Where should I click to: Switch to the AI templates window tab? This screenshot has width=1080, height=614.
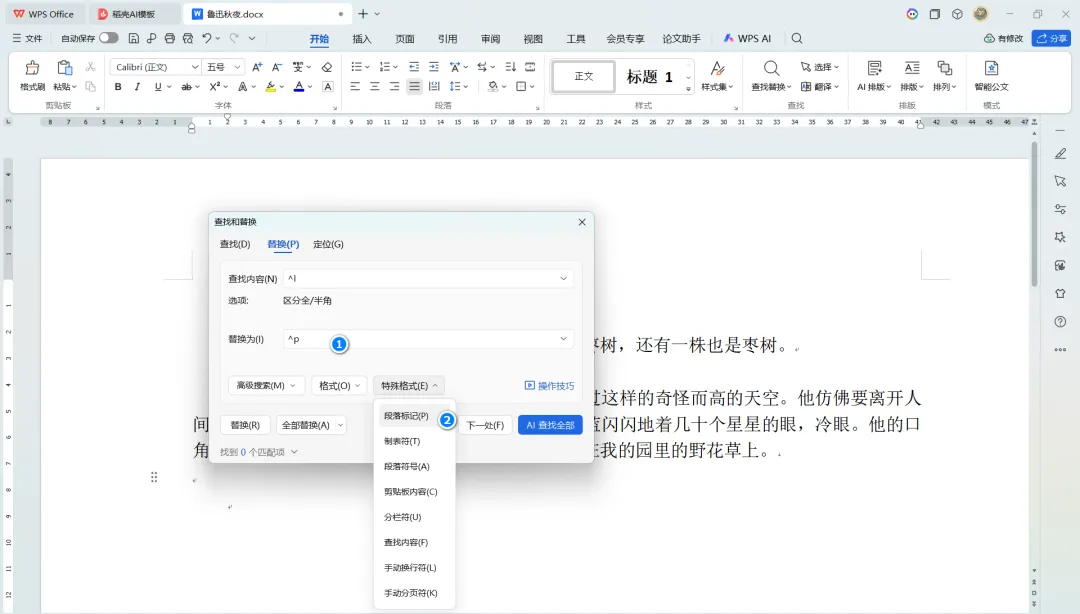[x=134, y=14]
